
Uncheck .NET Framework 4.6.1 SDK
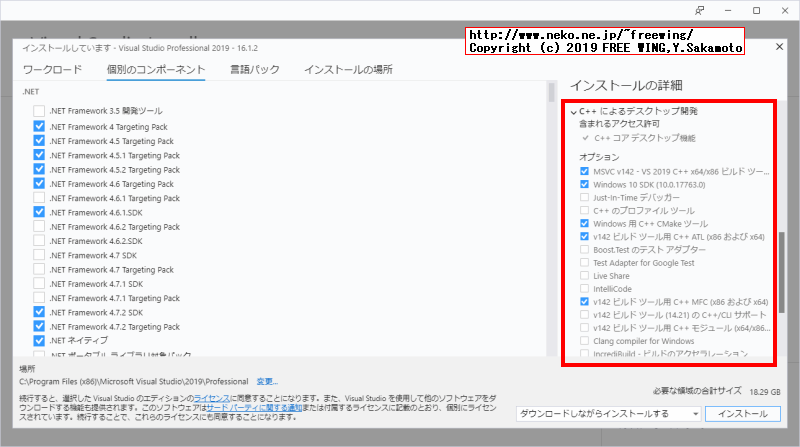(x=39, y=212)
